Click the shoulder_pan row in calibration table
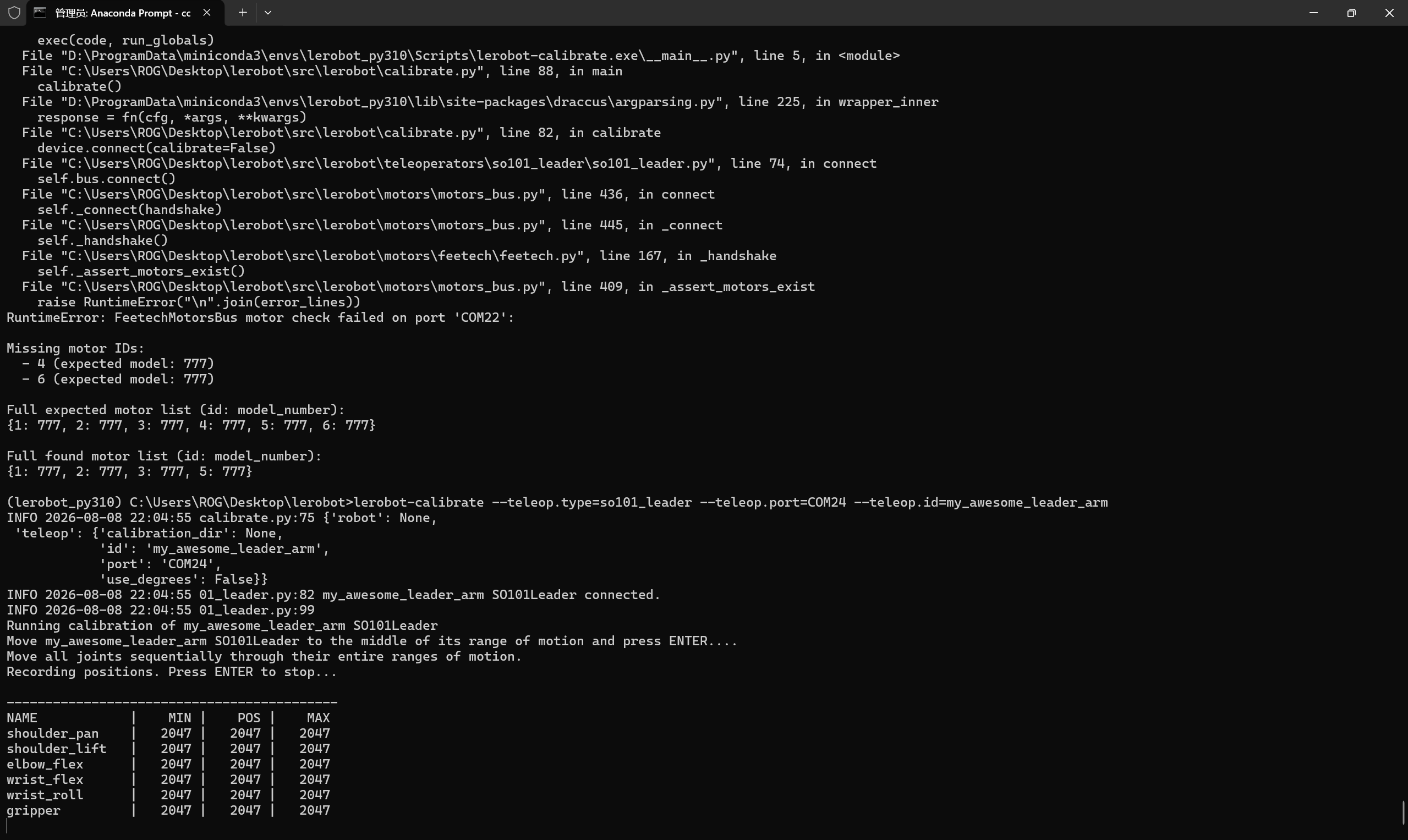Viewport: 1408px width, 840px height. pos(168,734)
